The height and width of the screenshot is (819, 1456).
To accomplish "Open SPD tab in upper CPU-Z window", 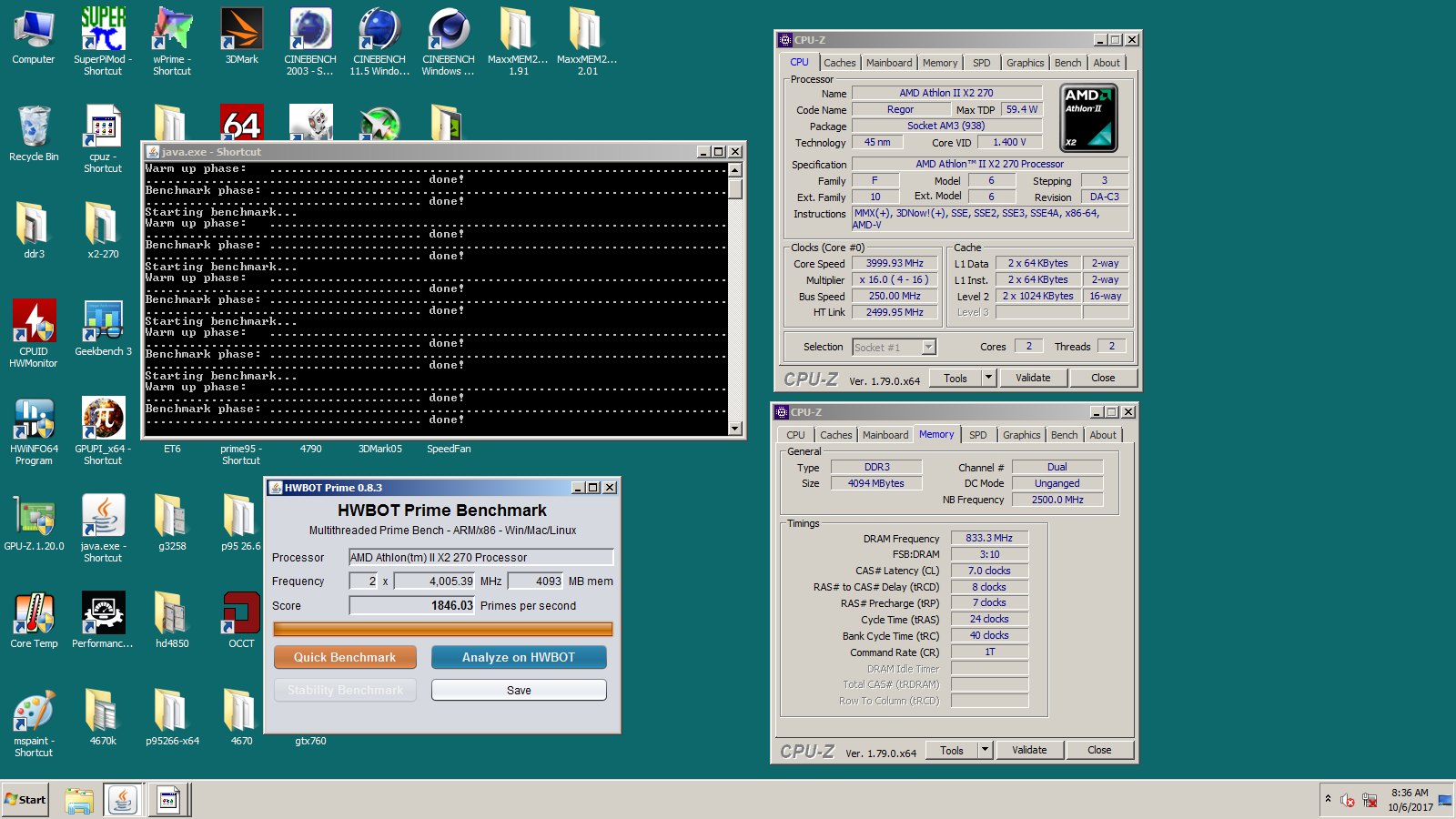I will [981, 63].
